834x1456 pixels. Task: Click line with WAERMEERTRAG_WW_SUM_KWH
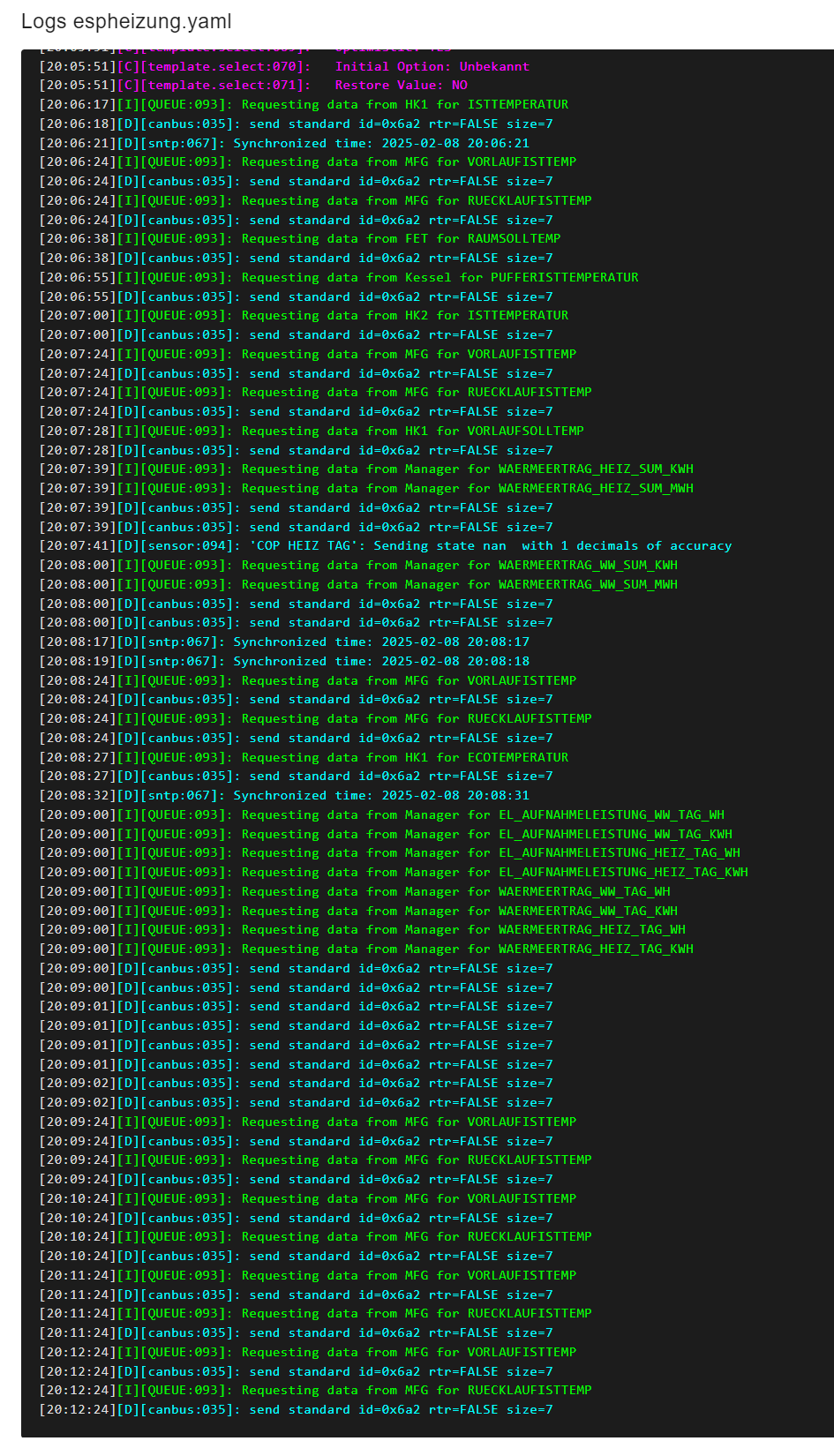(358, 566)
